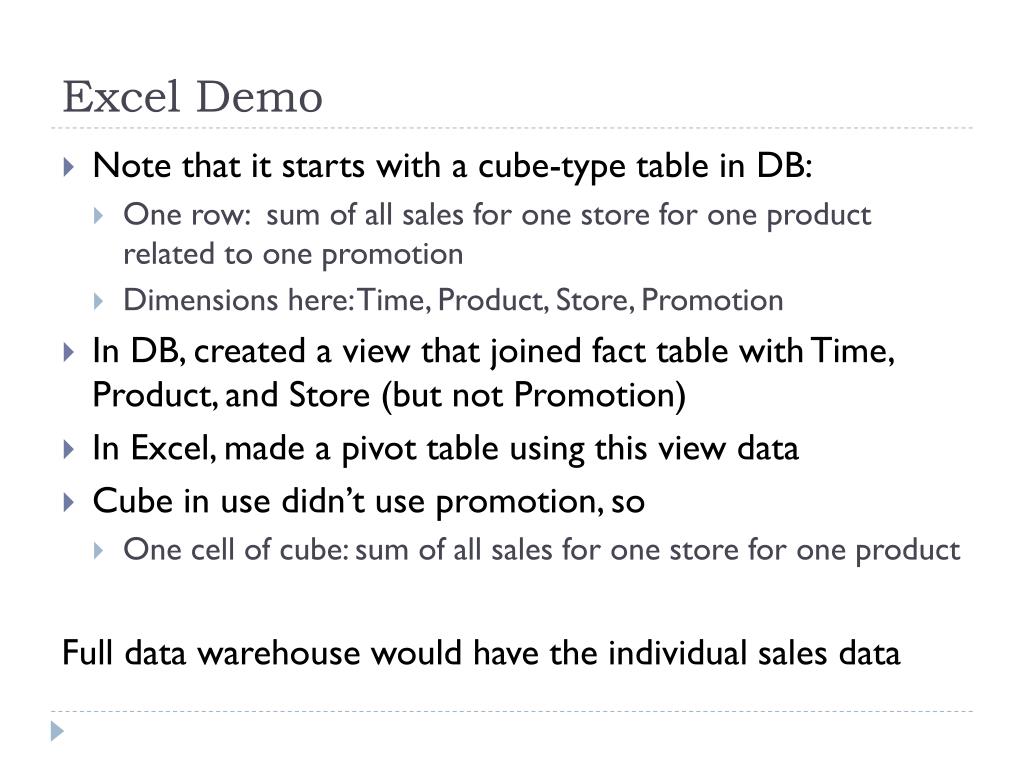Screen dimensions: 1024x768
Task: Click the text 'Cube in use didn't use promotion, so'
Action: click(369, 502)
